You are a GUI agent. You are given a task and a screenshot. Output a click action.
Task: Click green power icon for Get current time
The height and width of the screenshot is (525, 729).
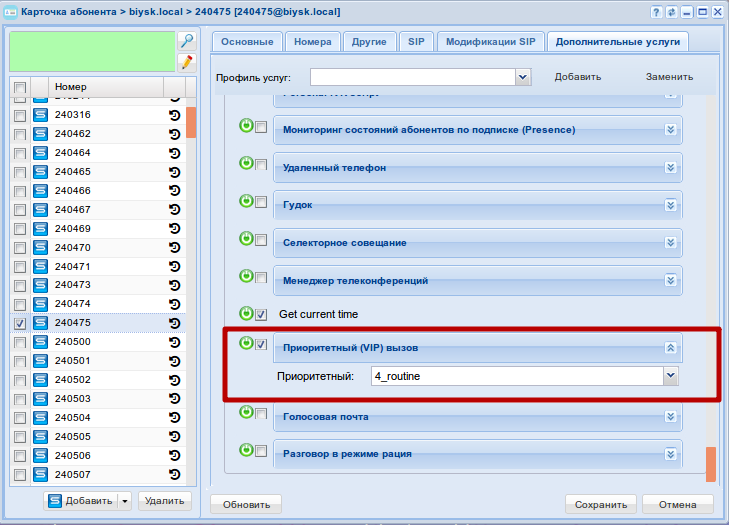(x=246, y=313)
